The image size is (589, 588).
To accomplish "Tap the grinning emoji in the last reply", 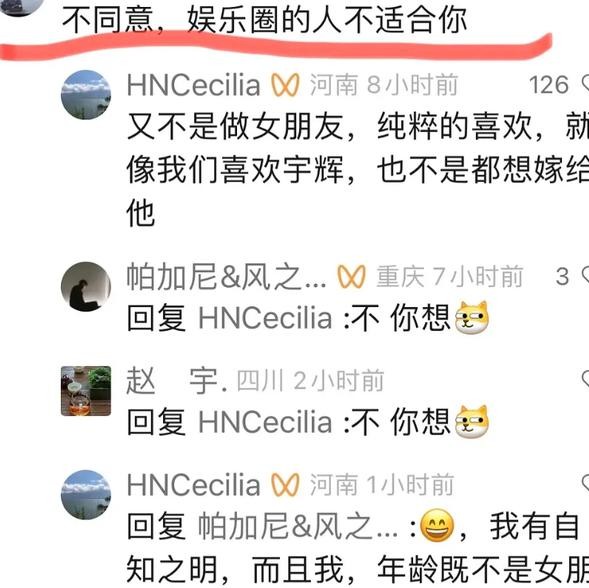I will (x=436, y=526).
